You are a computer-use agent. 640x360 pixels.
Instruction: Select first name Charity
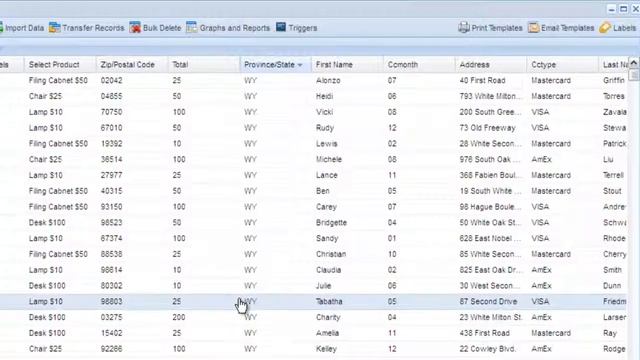[328, 318]
